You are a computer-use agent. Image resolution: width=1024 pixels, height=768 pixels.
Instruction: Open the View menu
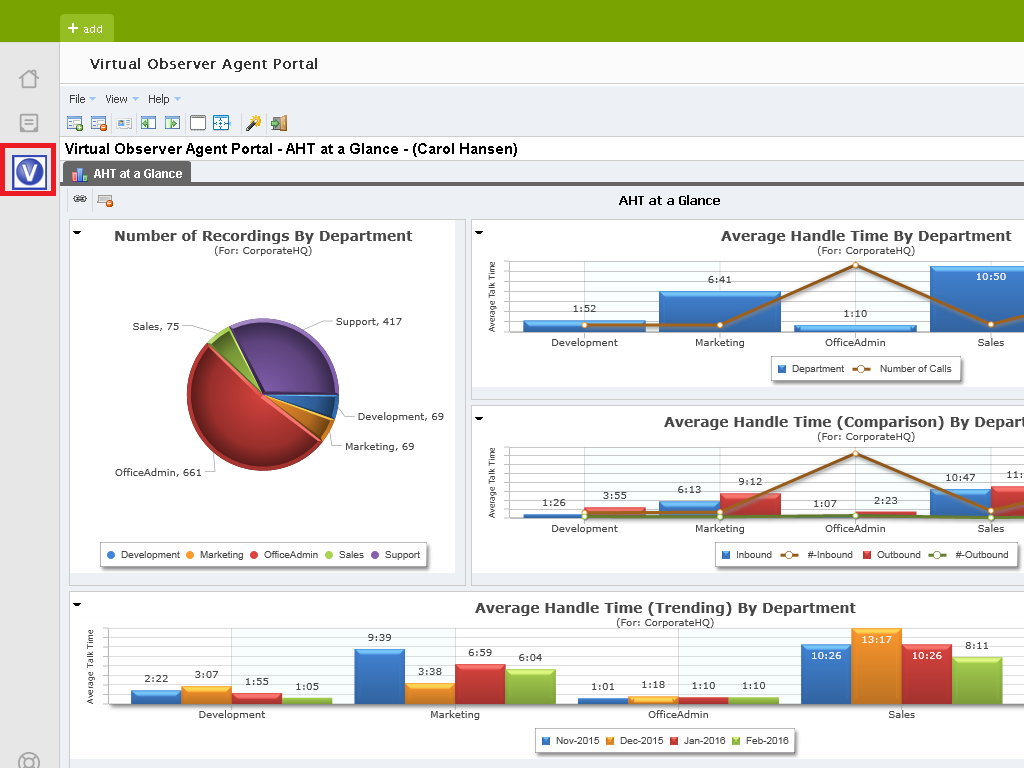pyautogui.click(x=115, y=99)
